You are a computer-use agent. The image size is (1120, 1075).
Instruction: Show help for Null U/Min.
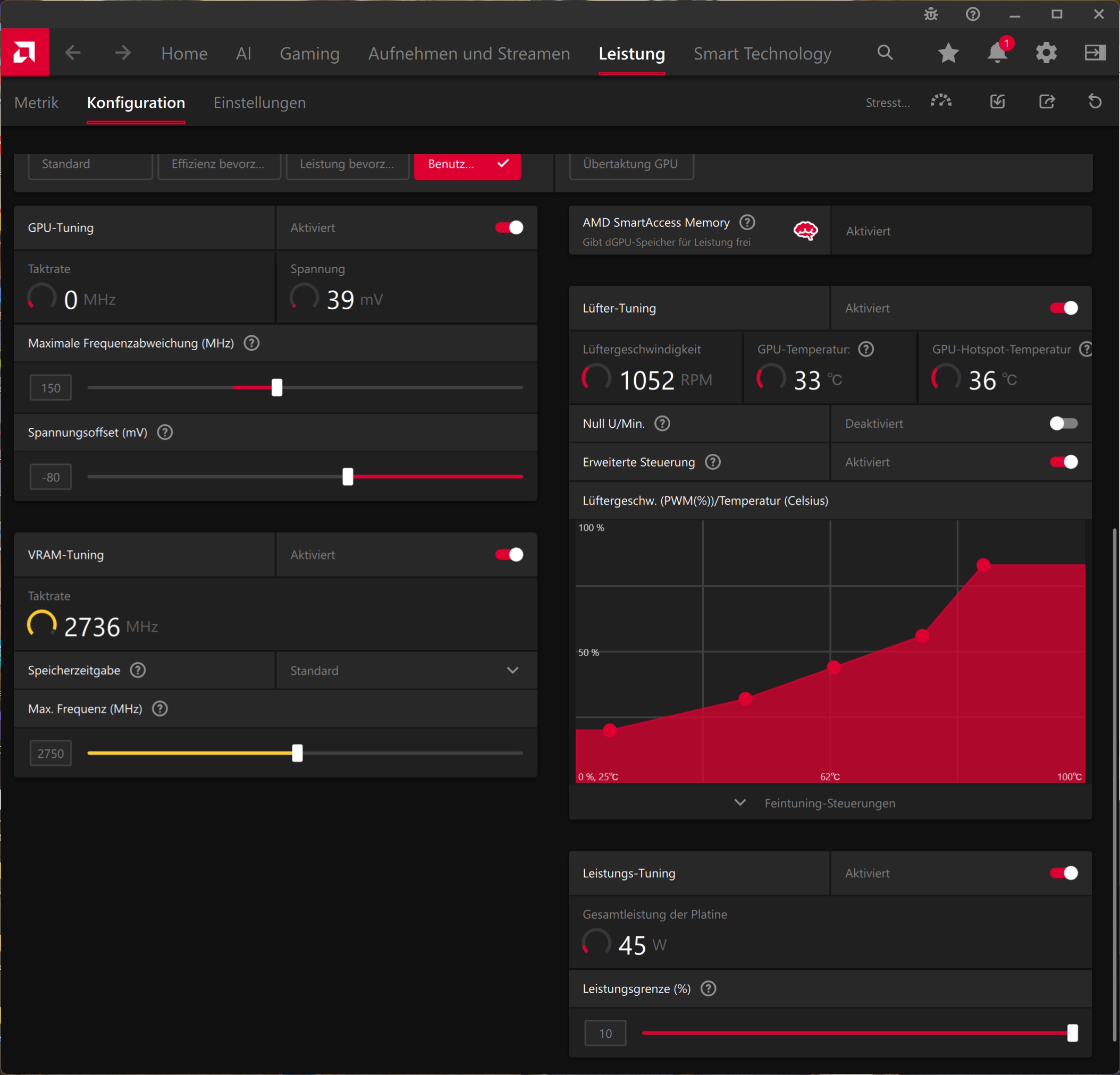(662, 424)
